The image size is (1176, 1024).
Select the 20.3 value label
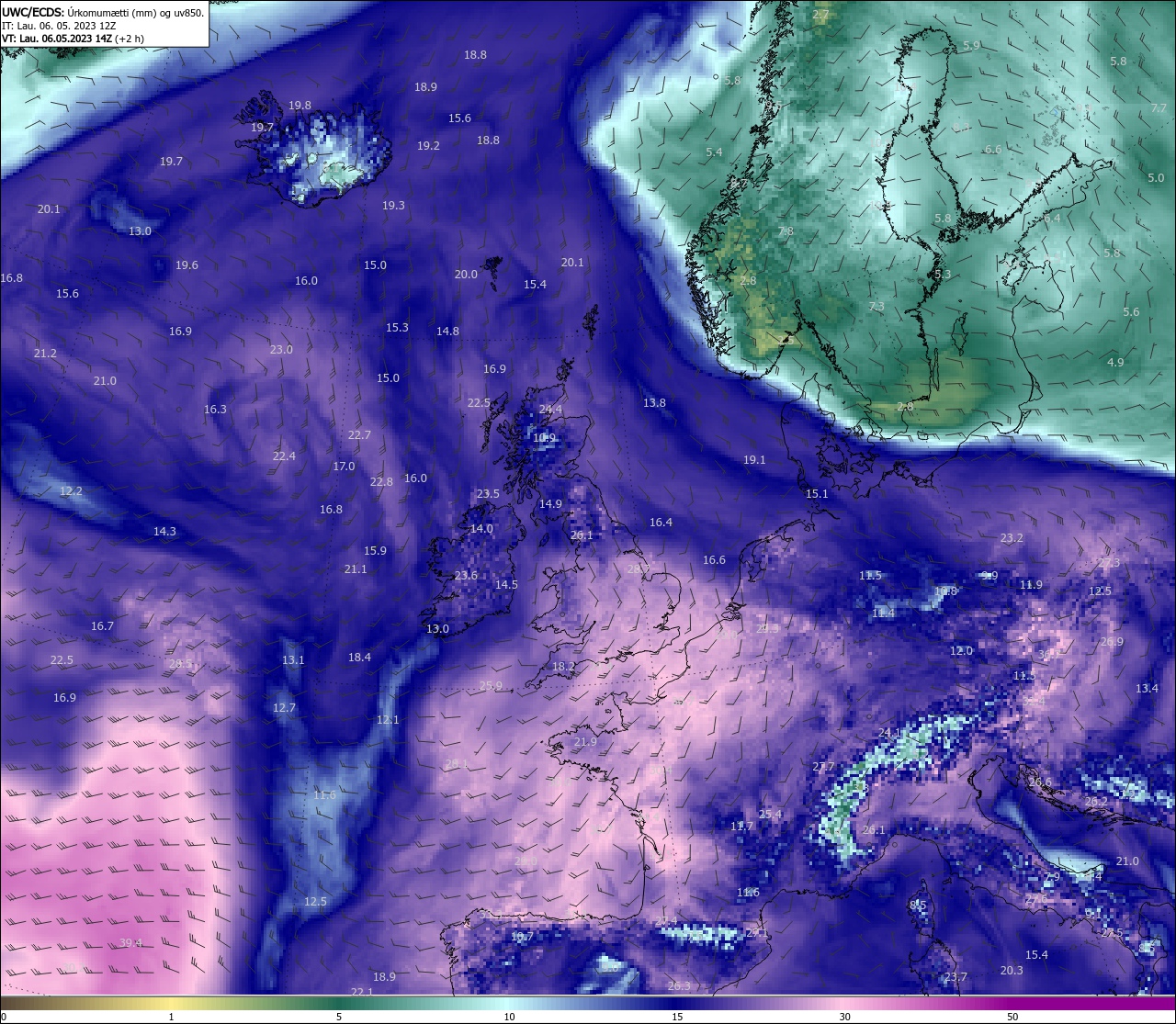(1012, 970)
